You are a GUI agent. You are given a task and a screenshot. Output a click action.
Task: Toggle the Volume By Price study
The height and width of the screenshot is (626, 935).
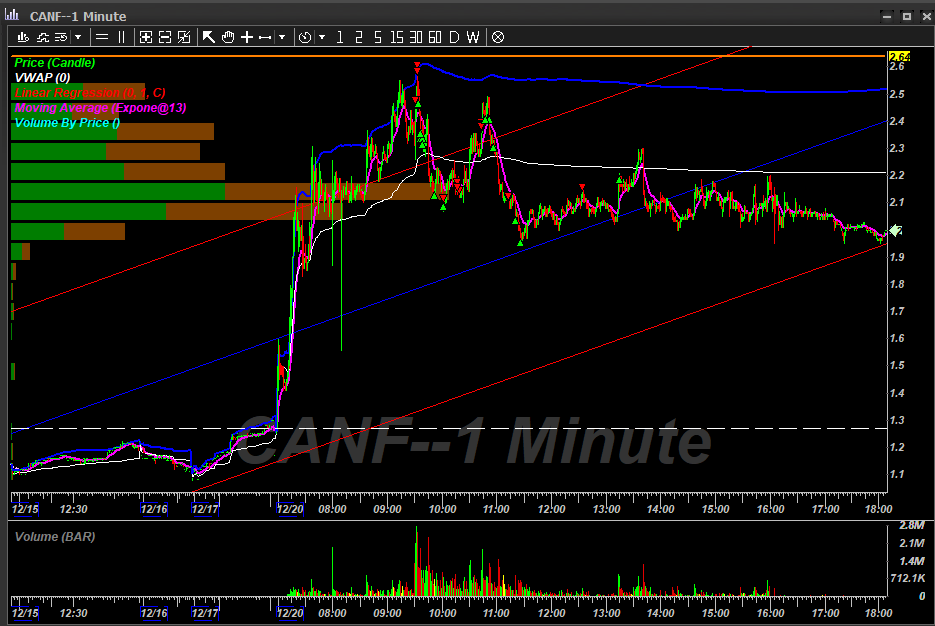point(64,122)
